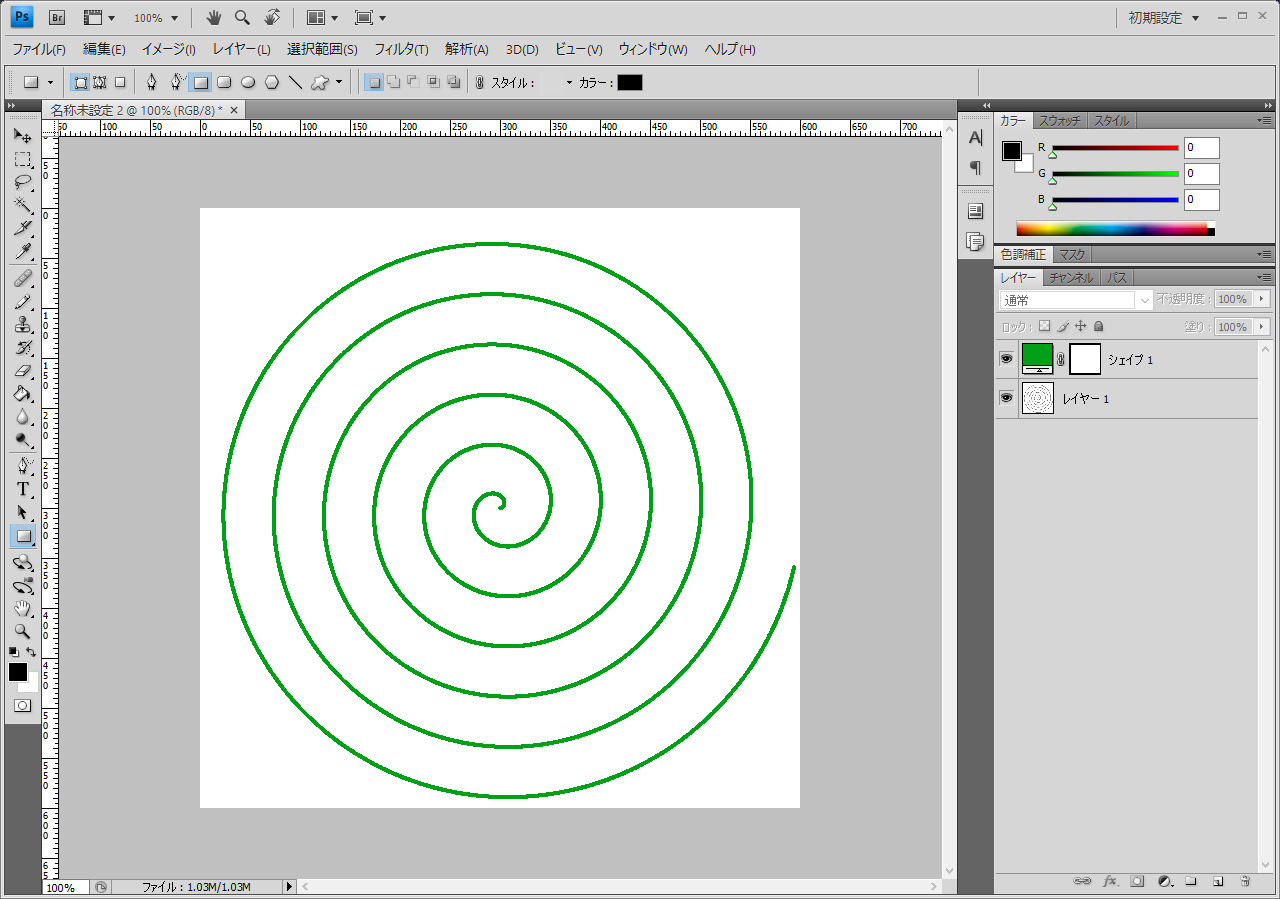This screenshot has height=899, width=1280.
Task: Open the Arrange Documents dropdown
Action: (322, 17)
